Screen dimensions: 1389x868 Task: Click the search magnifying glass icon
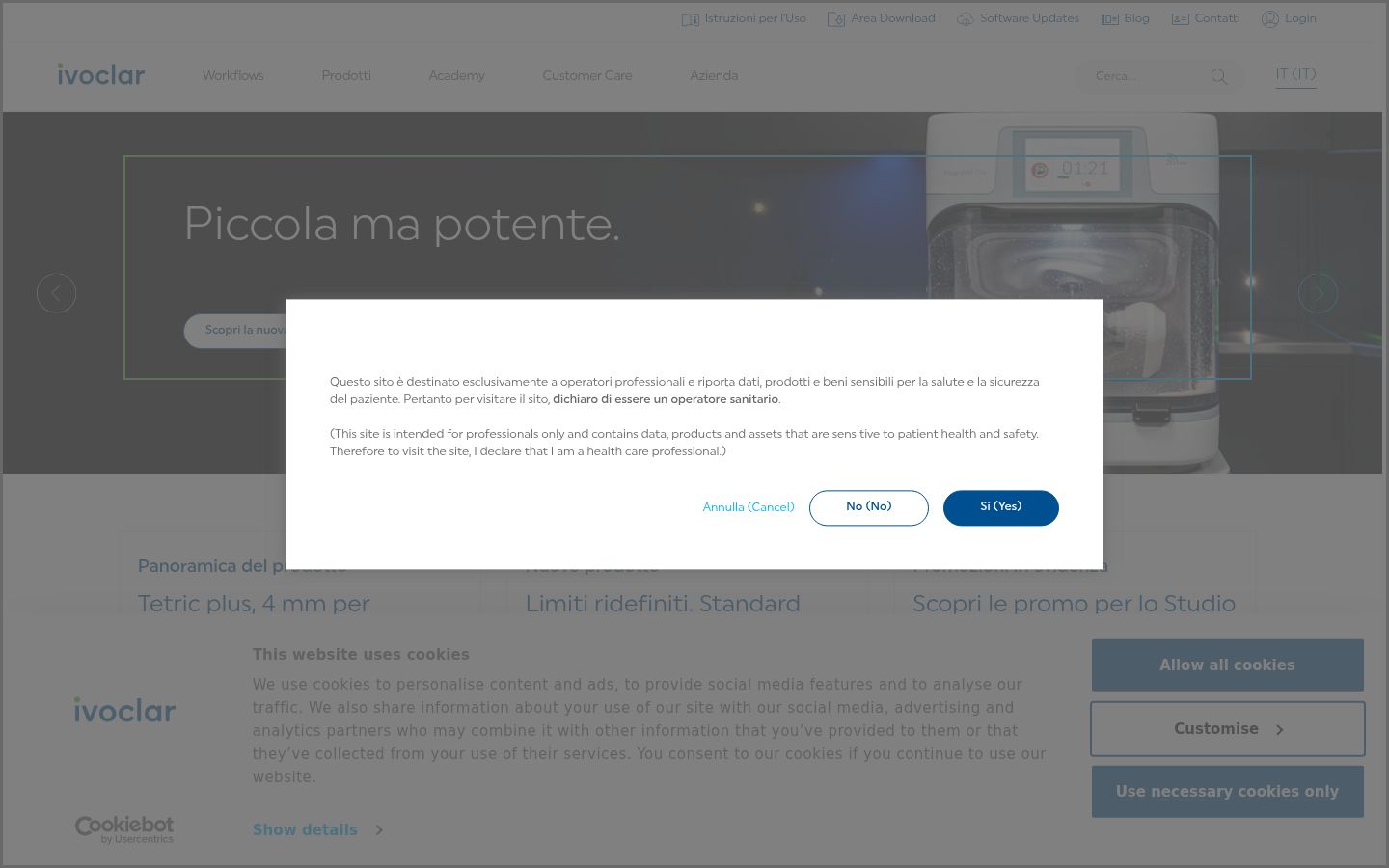pyautogui.click(x=1219, y=77)
